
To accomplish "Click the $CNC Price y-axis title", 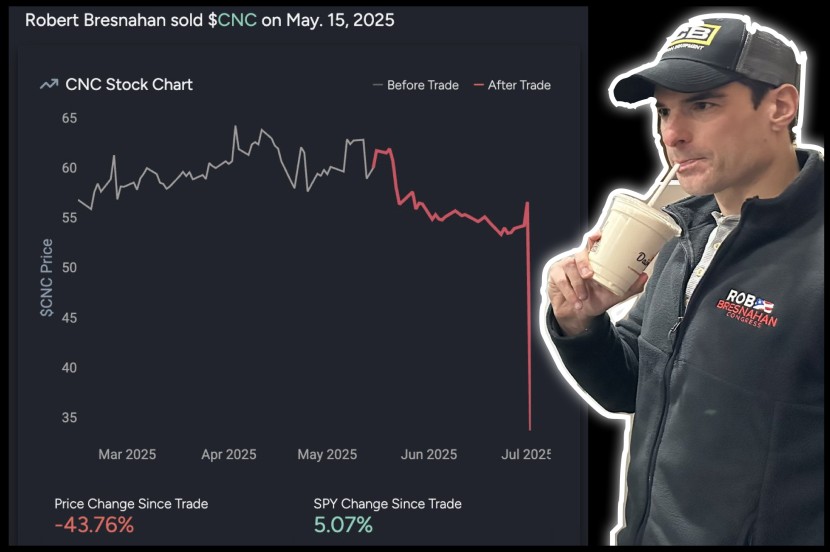I will [x=47, y=278].
